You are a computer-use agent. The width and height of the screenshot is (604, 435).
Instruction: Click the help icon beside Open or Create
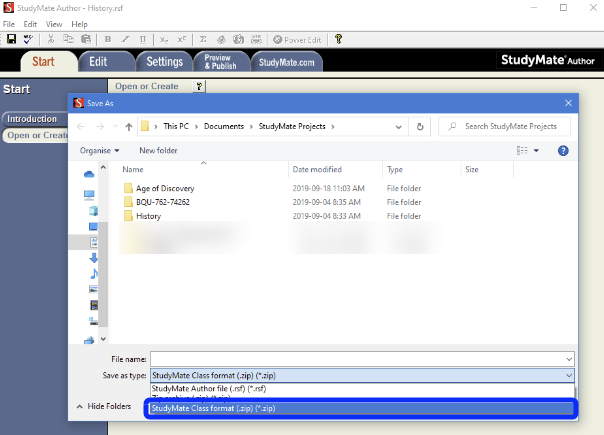click(x=199, y=86)
